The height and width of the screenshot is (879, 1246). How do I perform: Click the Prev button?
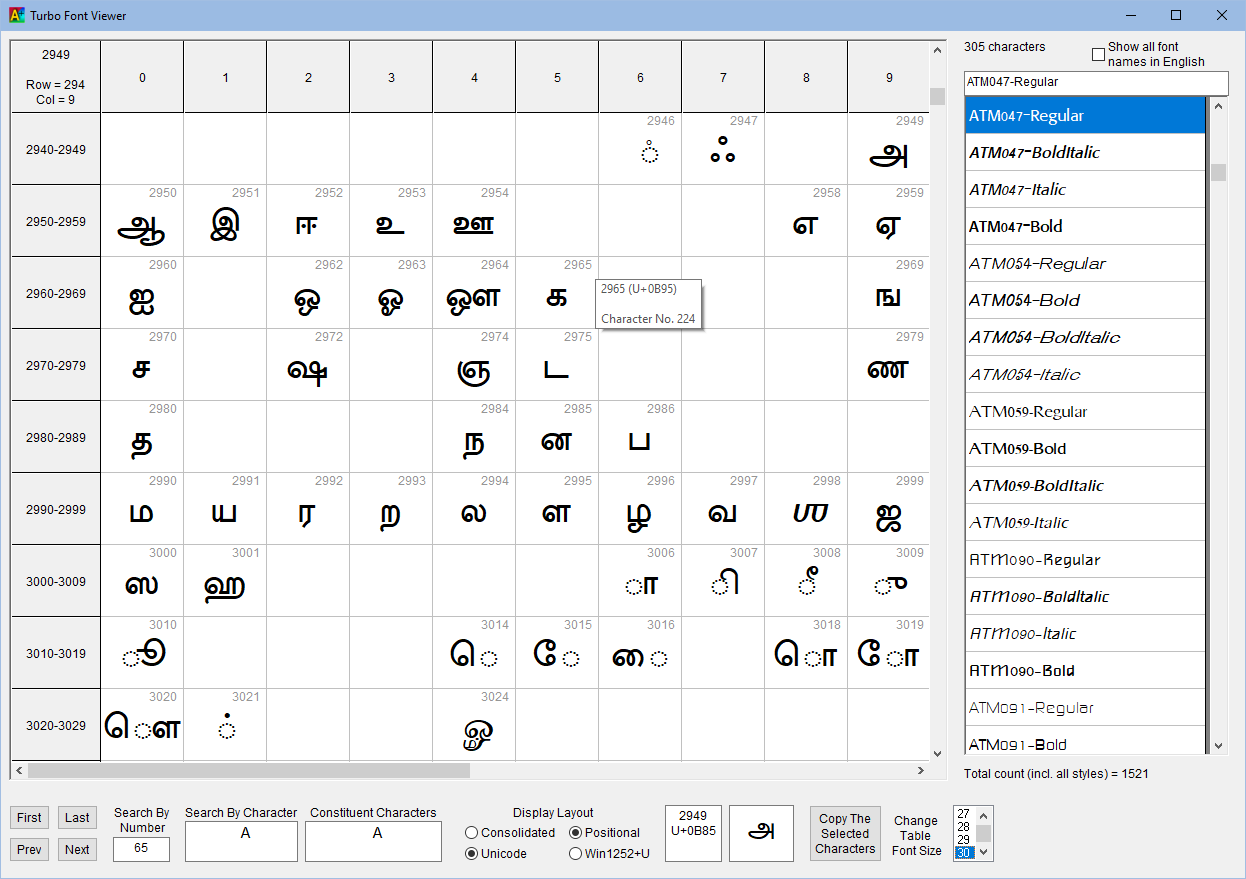tap(30, 850)
